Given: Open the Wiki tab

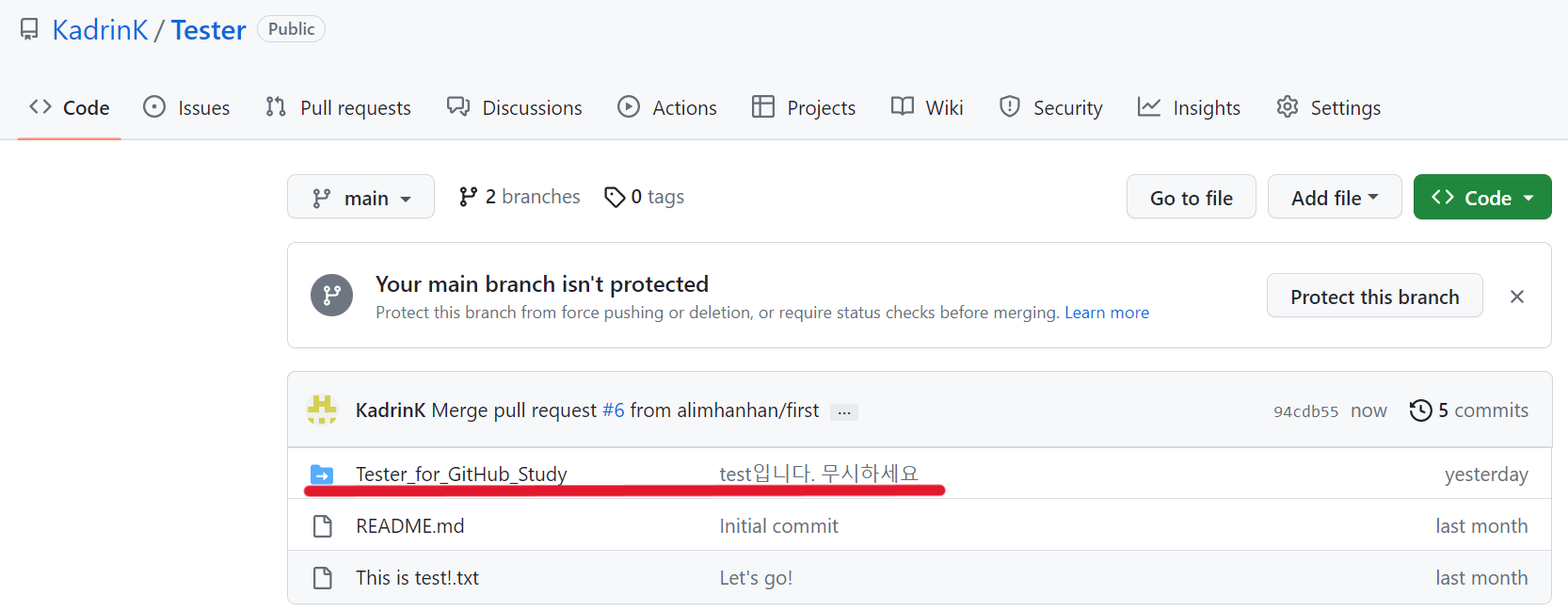Looking at the screenshot, I should click(x=927, y=108).
